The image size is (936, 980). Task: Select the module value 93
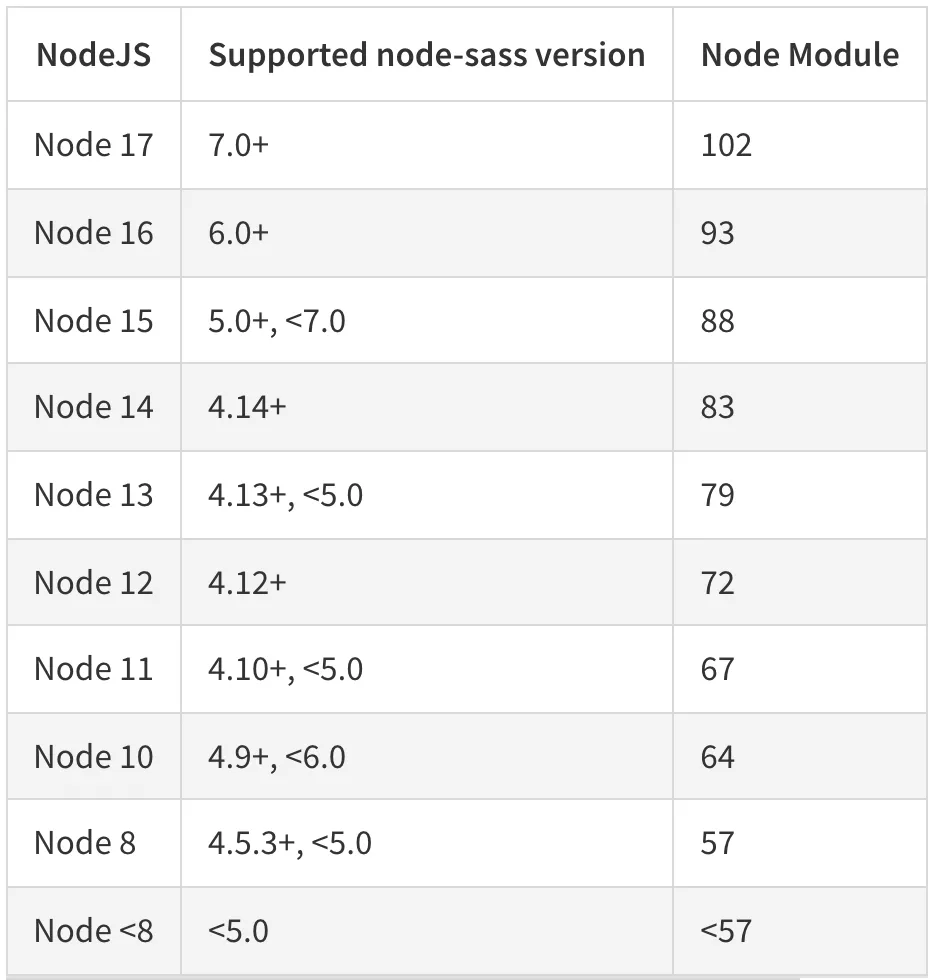point(718,233)
